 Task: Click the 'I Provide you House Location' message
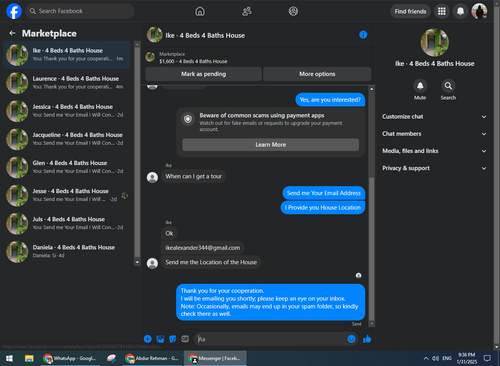pos(323,208)
